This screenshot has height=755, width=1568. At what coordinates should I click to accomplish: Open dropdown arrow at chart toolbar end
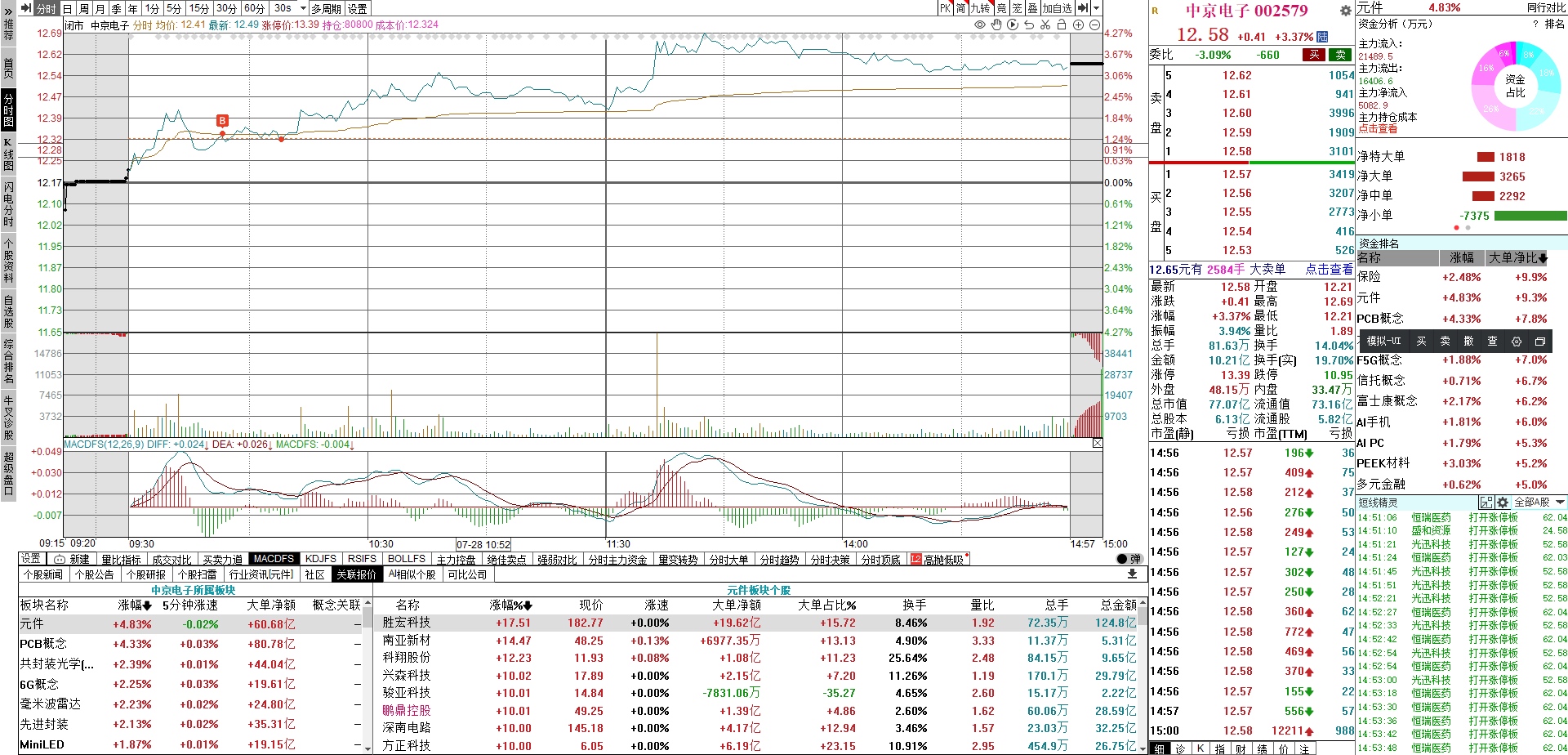pyautogui.click(x=1096, y=8)
